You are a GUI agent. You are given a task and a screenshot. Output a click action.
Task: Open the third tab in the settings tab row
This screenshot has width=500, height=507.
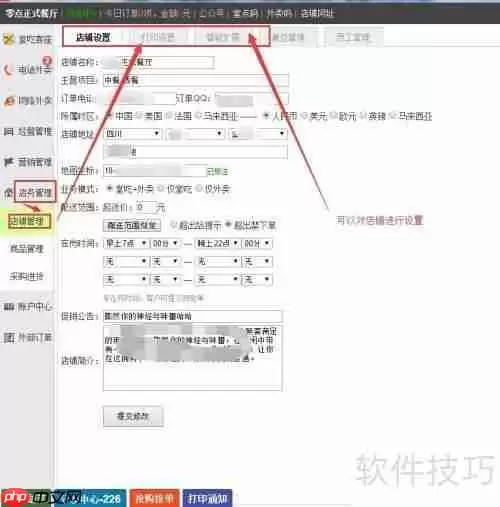223,37
